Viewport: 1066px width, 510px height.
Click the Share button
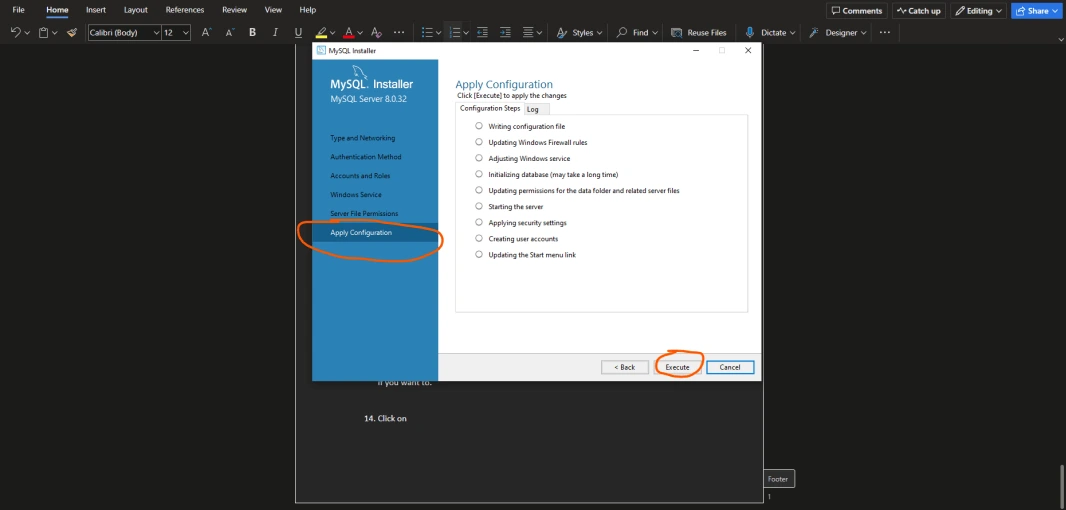(x=1037, y=11)
